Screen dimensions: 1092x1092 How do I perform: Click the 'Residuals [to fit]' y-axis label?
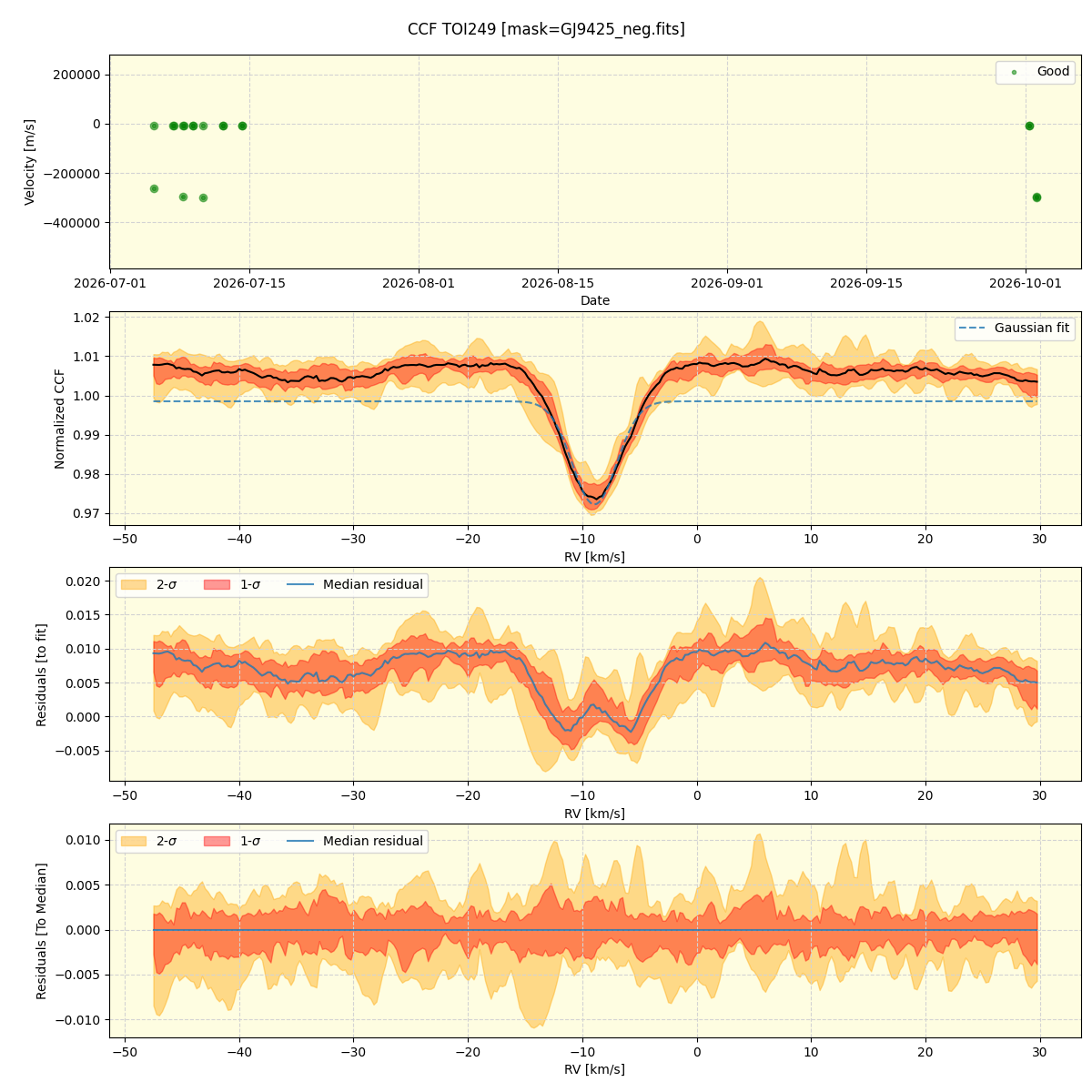click(41, 674)
